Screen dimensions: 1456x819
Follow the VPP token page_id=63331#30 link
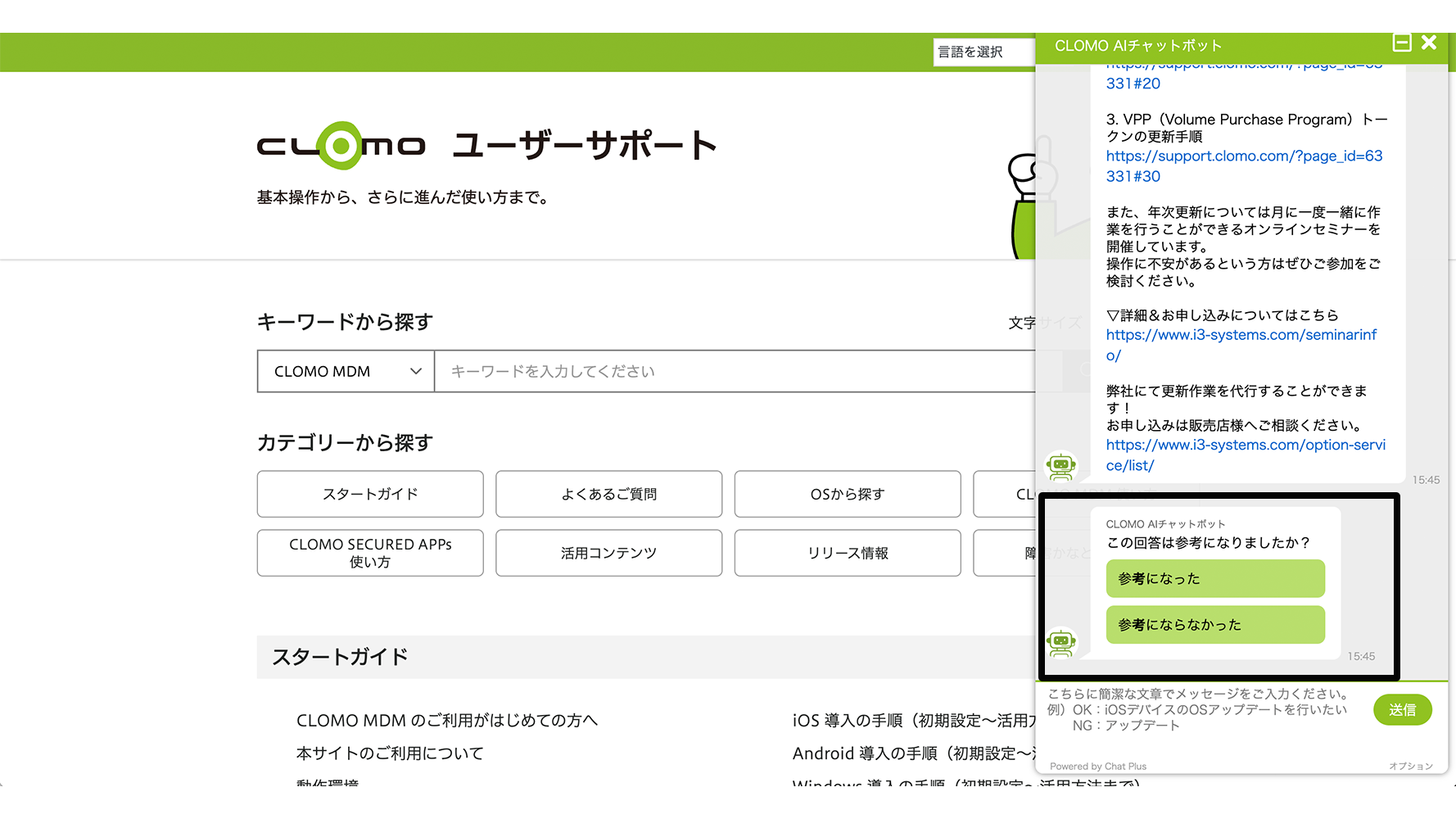(1244, 165)
